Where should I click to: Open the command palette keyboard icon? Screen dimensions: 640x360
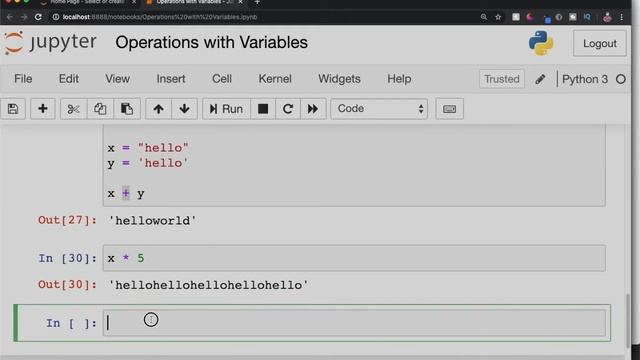pyautogui.click(x=449, y=109)
